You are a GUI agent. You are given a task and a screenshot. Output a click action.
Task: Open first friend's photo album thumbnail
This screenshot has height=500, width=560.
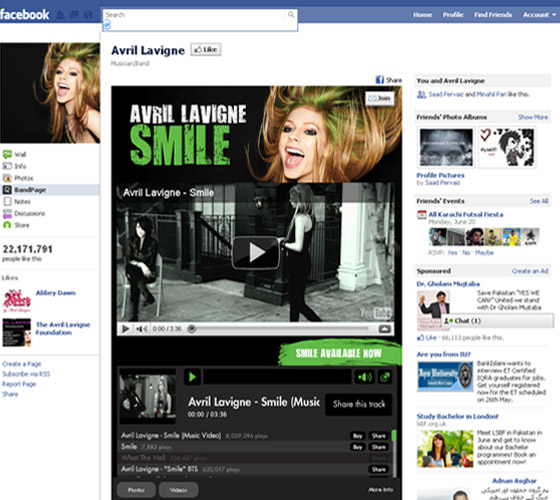tap(446, 147)
